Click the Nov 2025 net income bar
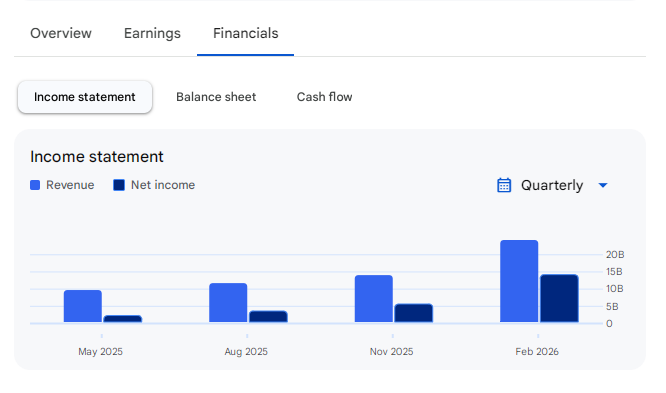Screen dimensions: 666x393 pos(414,313)
